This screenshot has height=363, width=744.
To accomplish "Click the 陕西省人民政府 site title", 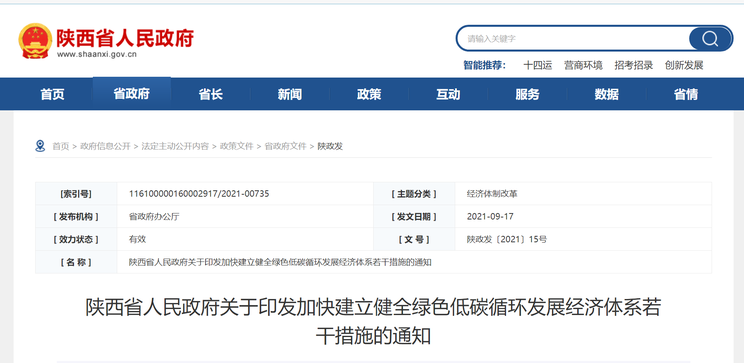I will pyautogui.click(x=125, y=38).
